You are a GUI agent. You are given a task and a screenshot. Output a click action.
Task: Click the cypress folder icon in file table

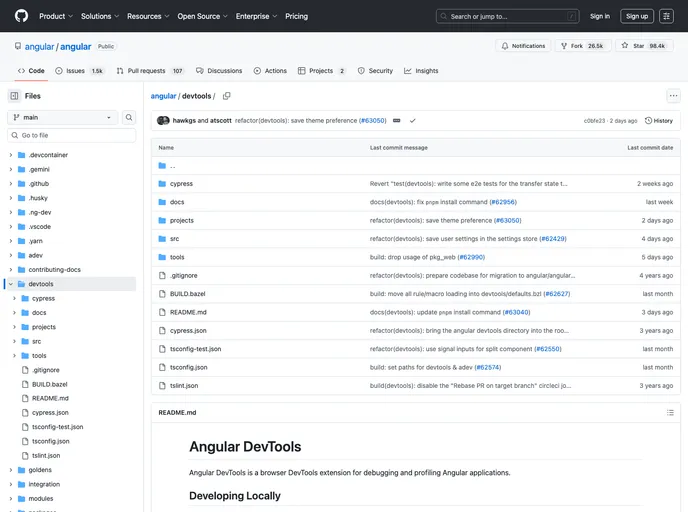pyautogui.click(x=162, y=183)
